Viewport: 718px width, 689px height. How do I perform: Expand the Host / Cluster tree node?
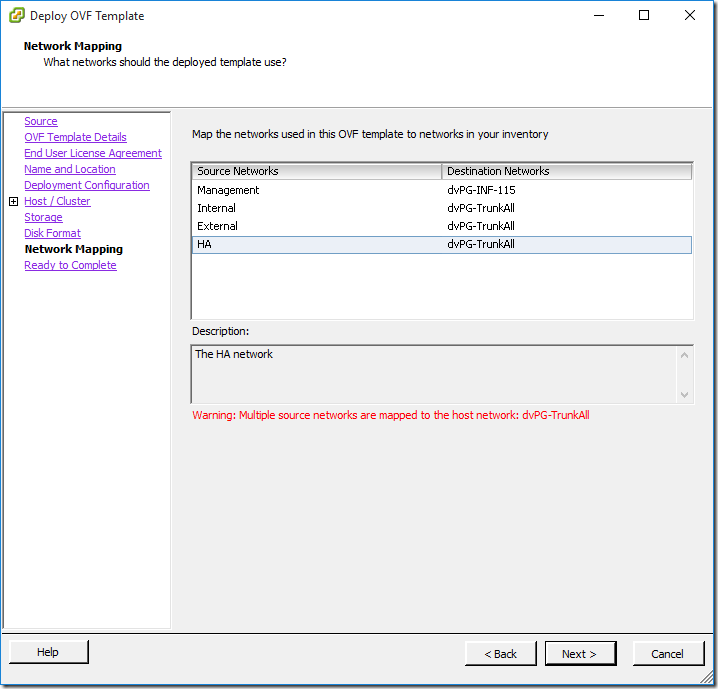tap(13, 201)
